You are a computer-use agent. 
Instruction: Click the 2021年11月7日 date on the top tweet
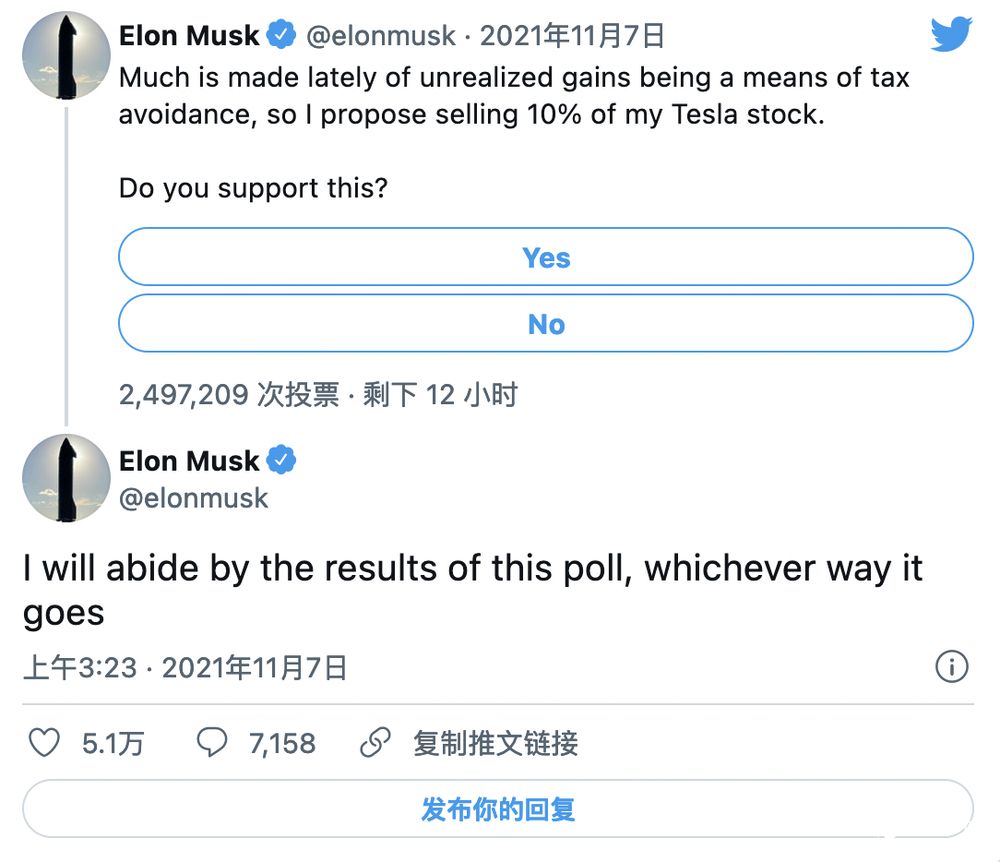572,36
